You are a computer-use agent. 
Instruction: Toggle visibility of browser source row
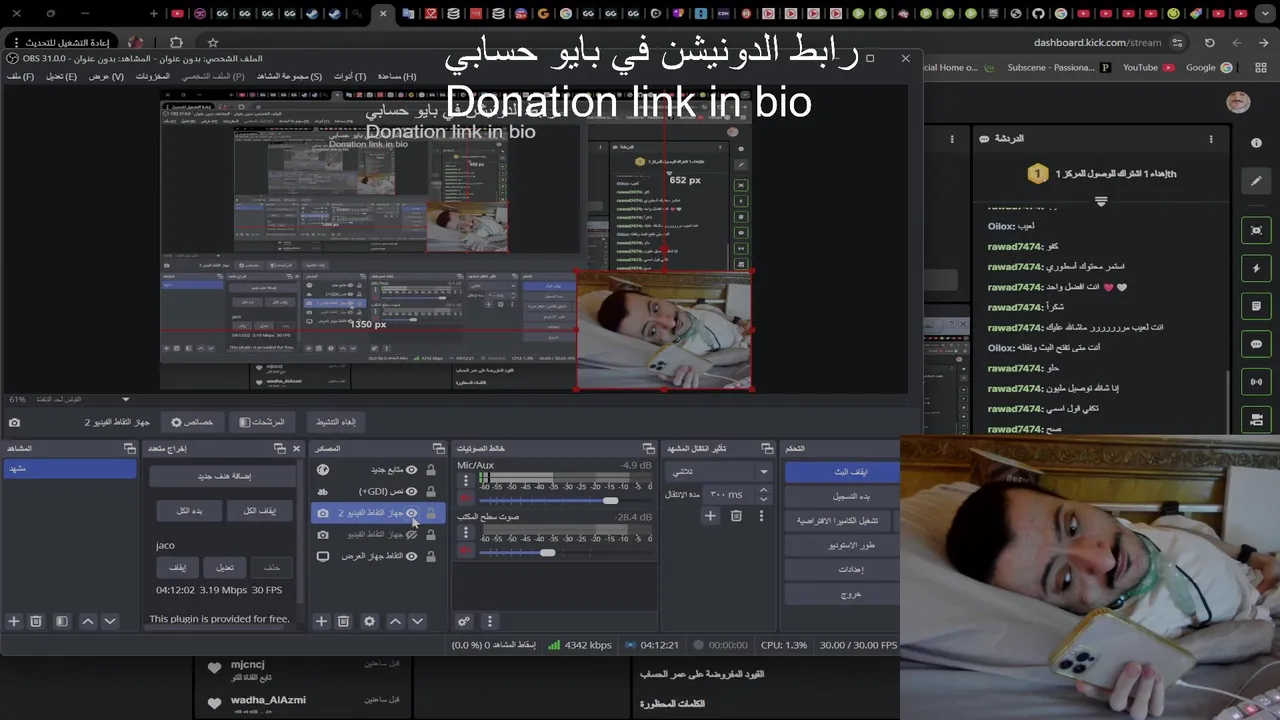click(411, 470)
